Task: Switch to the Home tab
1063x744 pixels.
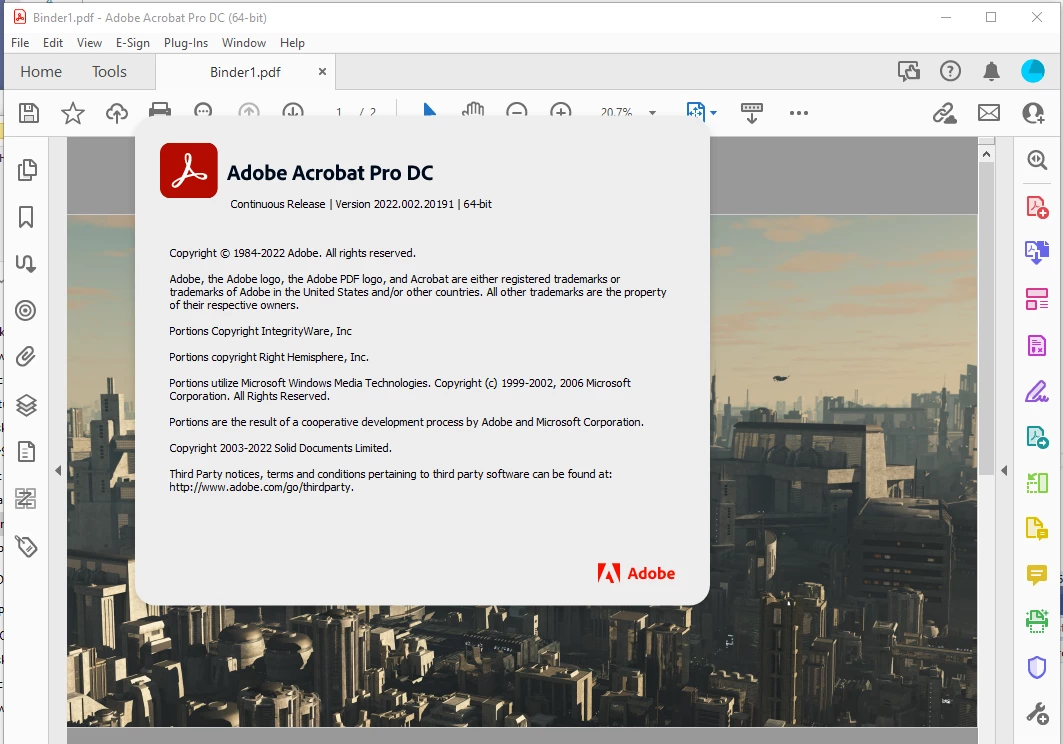Action: click(41, 71)
